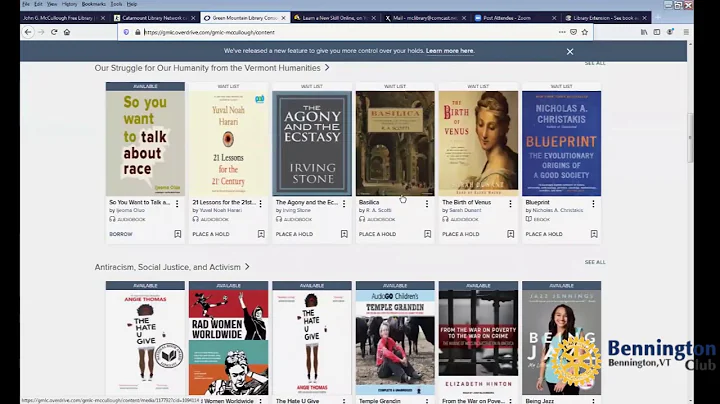Place a hold on Basilica

click(x=377, y=234)
